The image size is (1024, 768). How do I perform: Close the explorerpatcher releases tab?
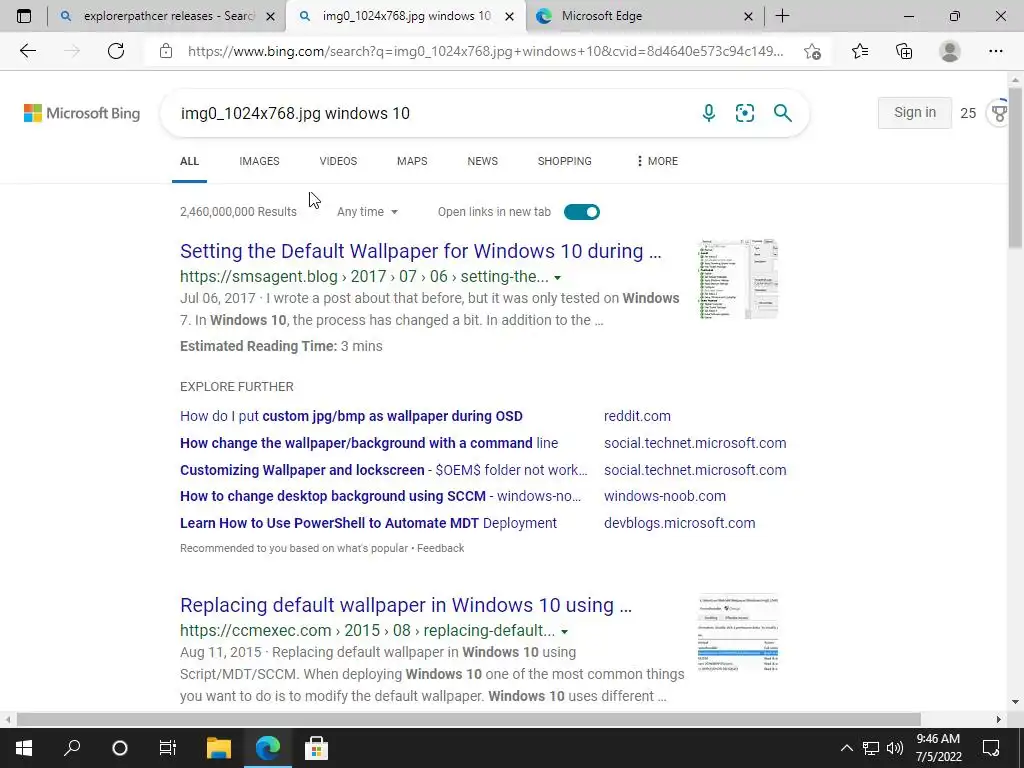[270, 17]
